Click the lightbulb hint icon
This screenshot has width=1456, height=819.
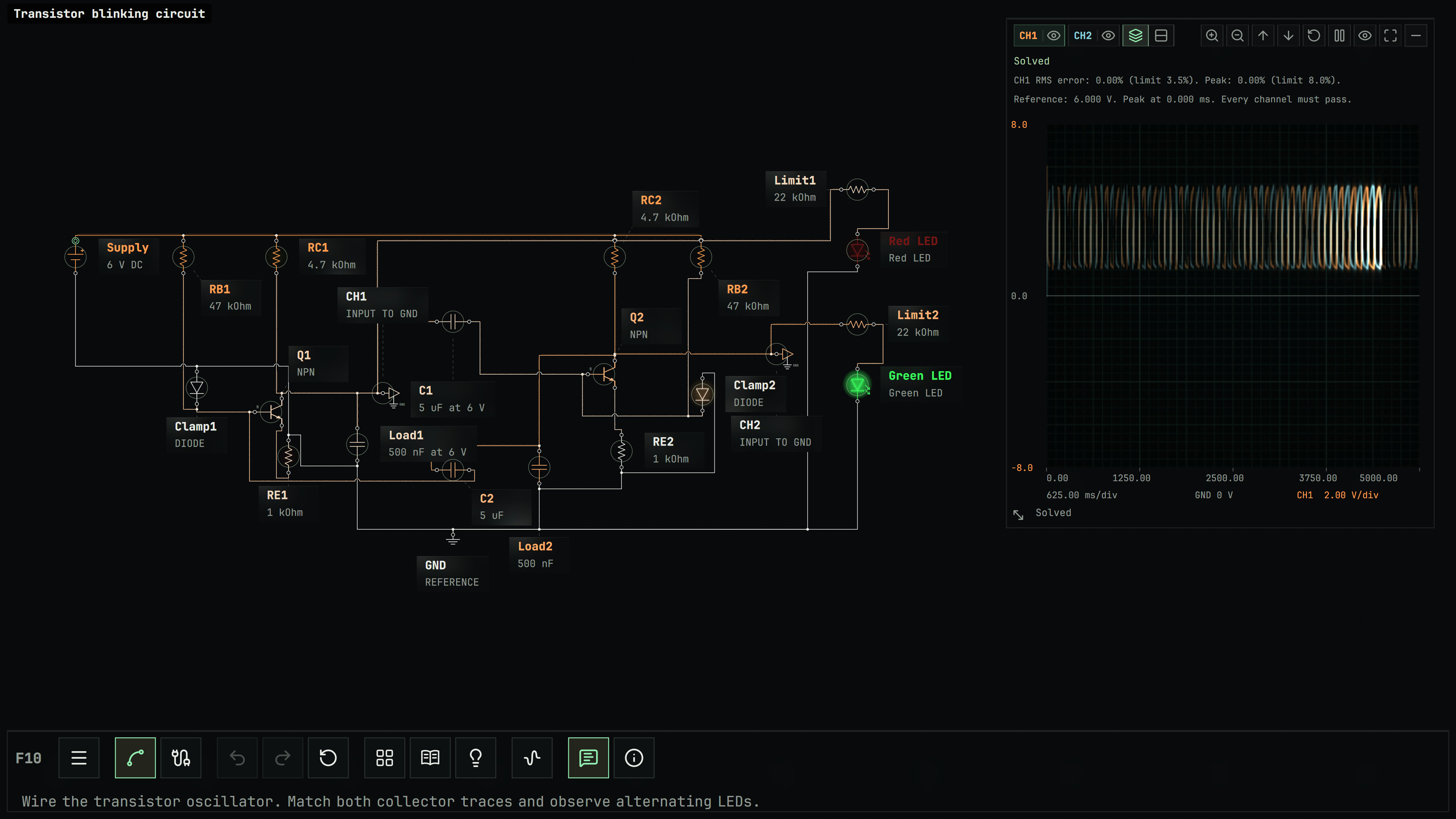pyautogui.click(x=476, y=758)
